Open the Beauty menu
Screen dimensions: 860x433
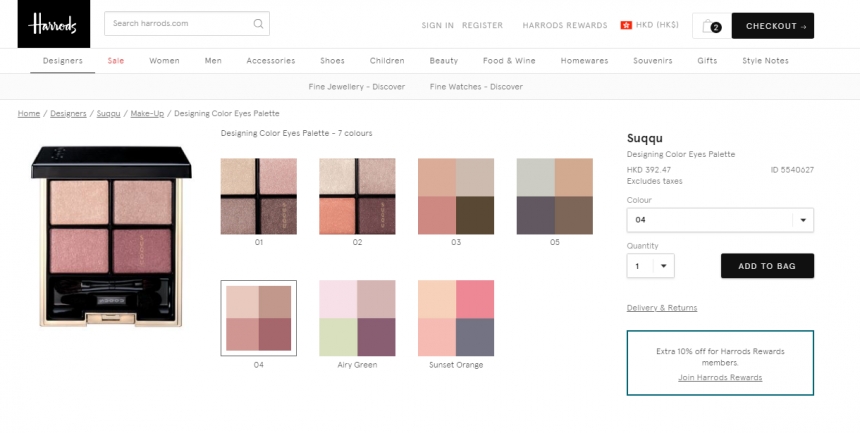[443, 61]
